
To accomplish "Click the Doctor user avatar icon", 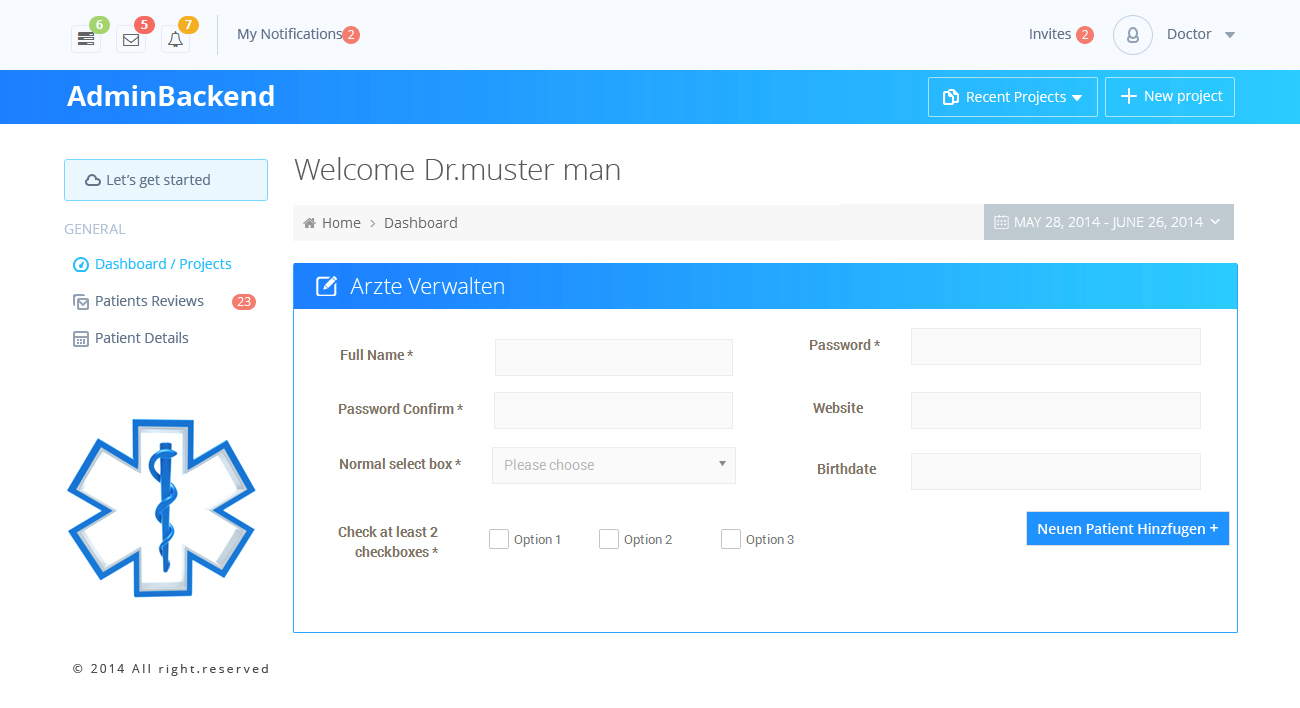I will (1132, 35).
